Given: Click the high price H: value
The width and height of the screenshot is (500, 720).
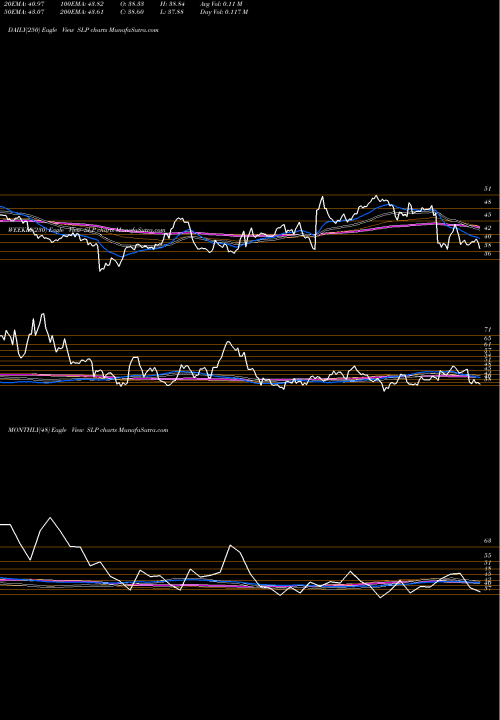Looking at the screenshot, I should [173, 4].
